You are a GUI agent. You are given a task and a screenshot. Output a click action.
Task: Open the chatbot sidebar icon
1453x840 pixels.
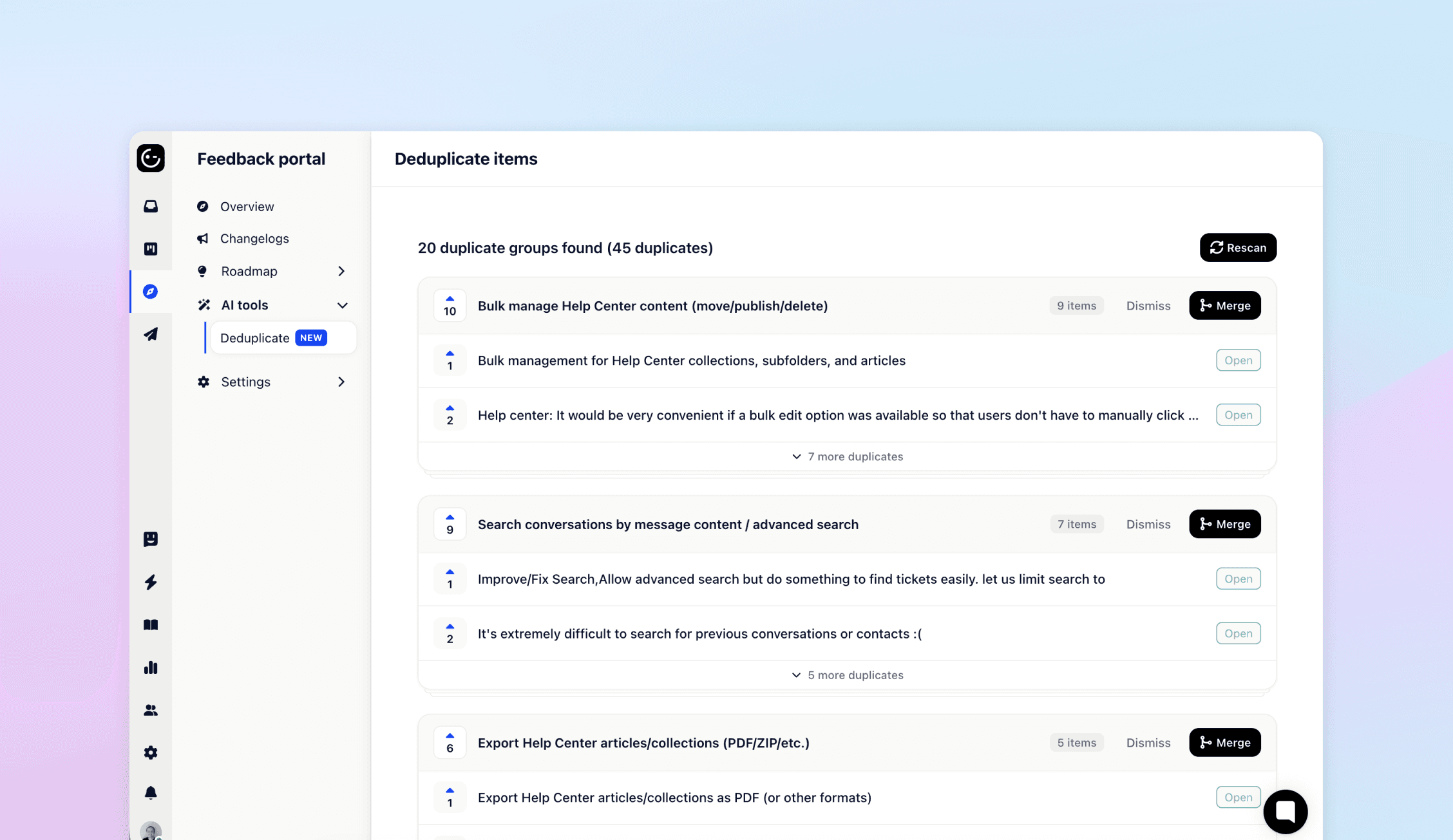point(150,539)
